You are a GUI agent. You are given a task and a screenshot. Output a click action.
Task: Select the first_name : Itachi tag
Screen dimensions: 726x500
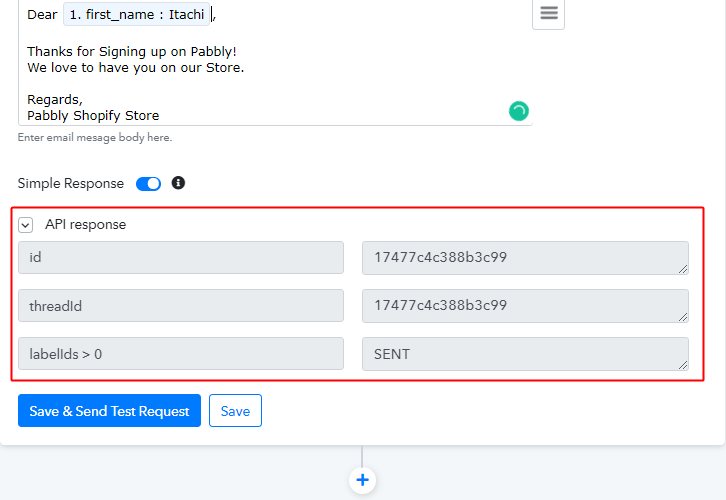[137, 14]
